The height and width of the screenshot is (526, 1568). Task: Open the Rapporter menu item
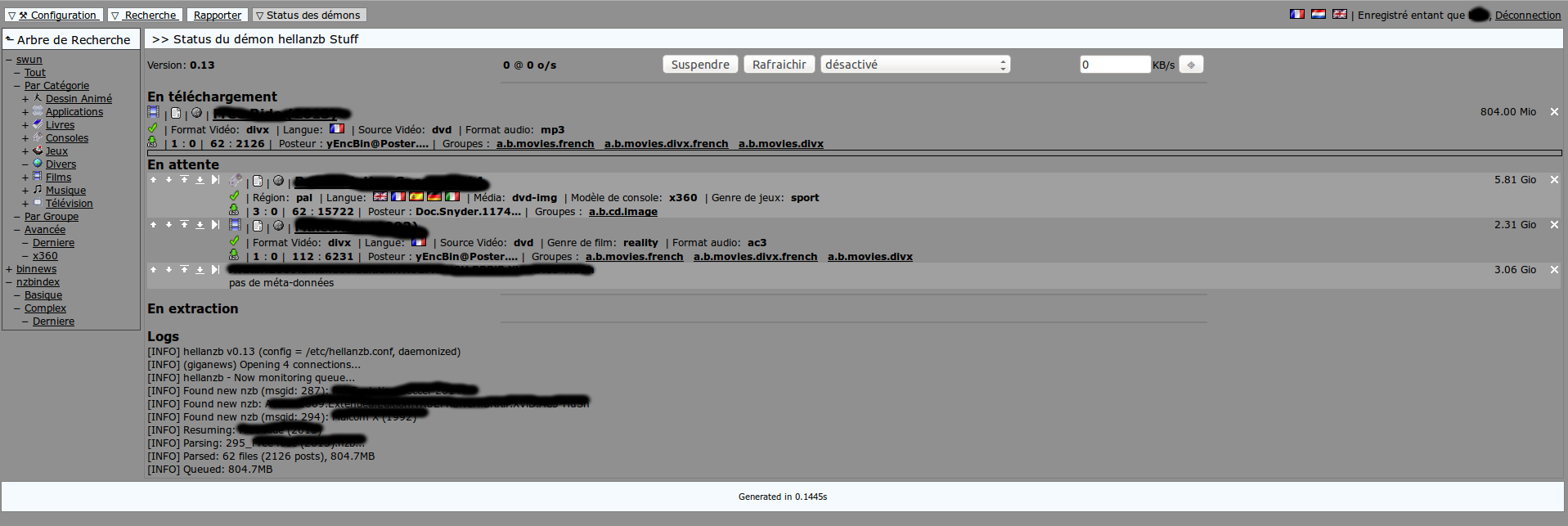click(x=218, y=15)
